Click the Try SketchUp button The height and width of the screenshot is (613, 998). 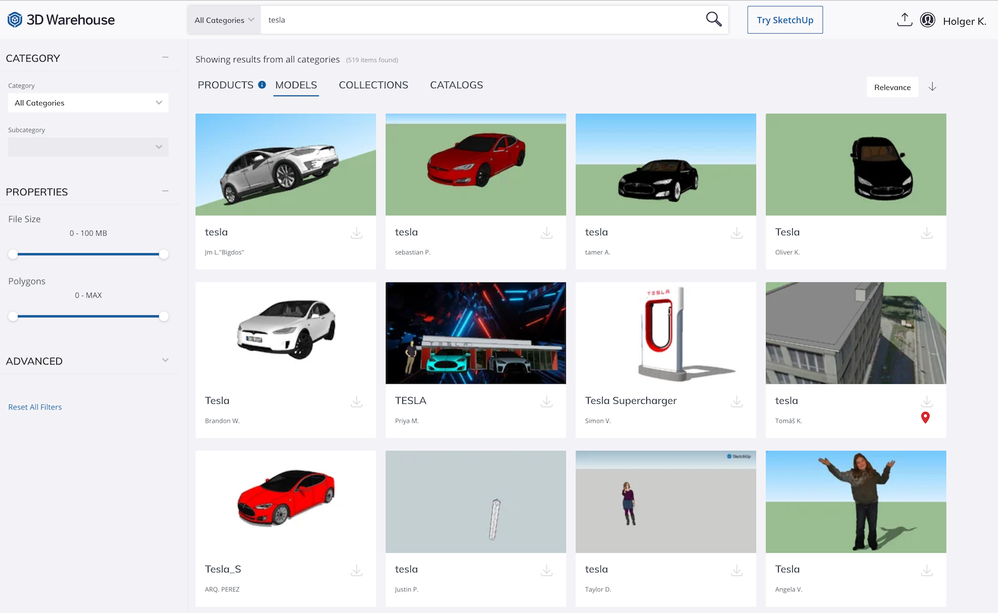click(x=785, y=20)
